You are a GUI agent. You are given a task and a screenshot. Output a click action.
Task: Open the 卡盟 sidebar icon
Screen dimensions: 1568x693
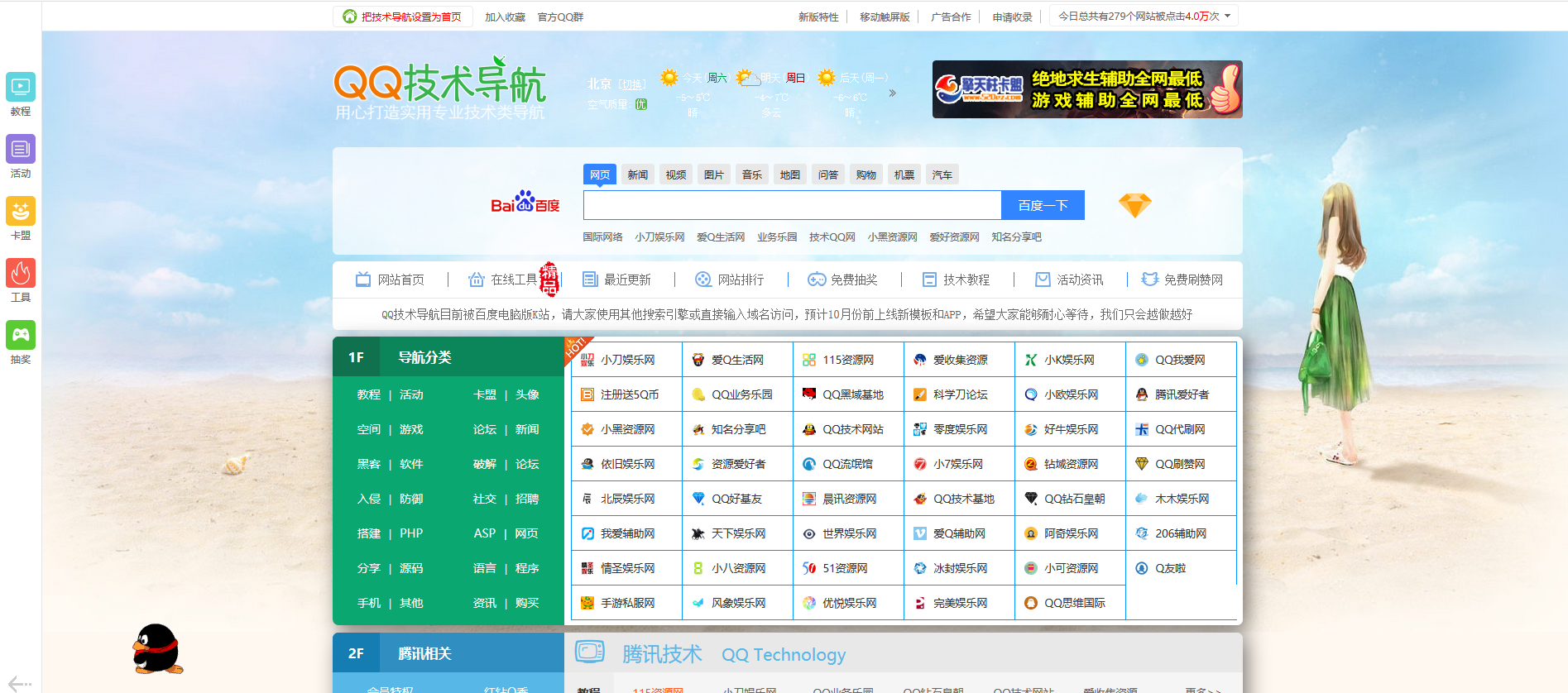coord(21,211)
